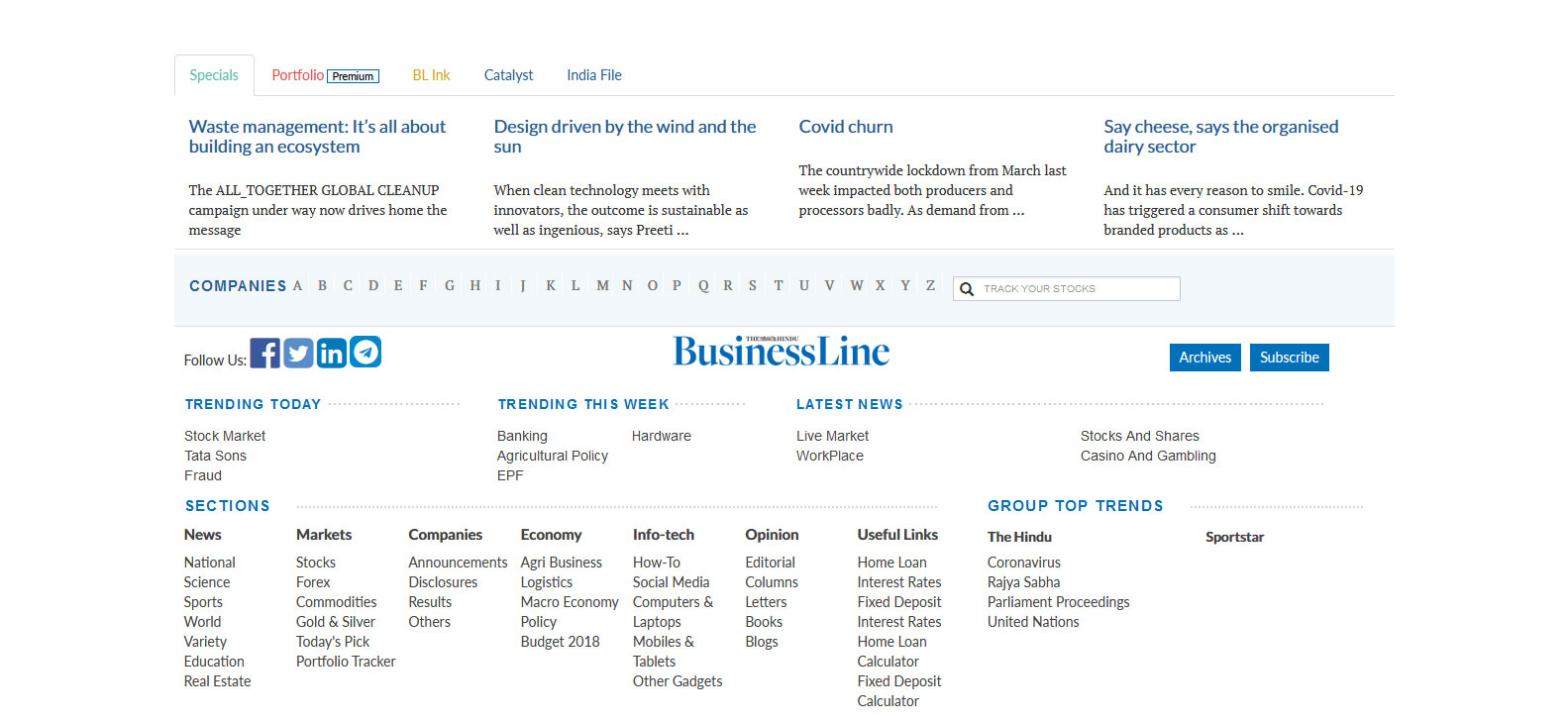Switch to the Specials tab

point(214,75)
